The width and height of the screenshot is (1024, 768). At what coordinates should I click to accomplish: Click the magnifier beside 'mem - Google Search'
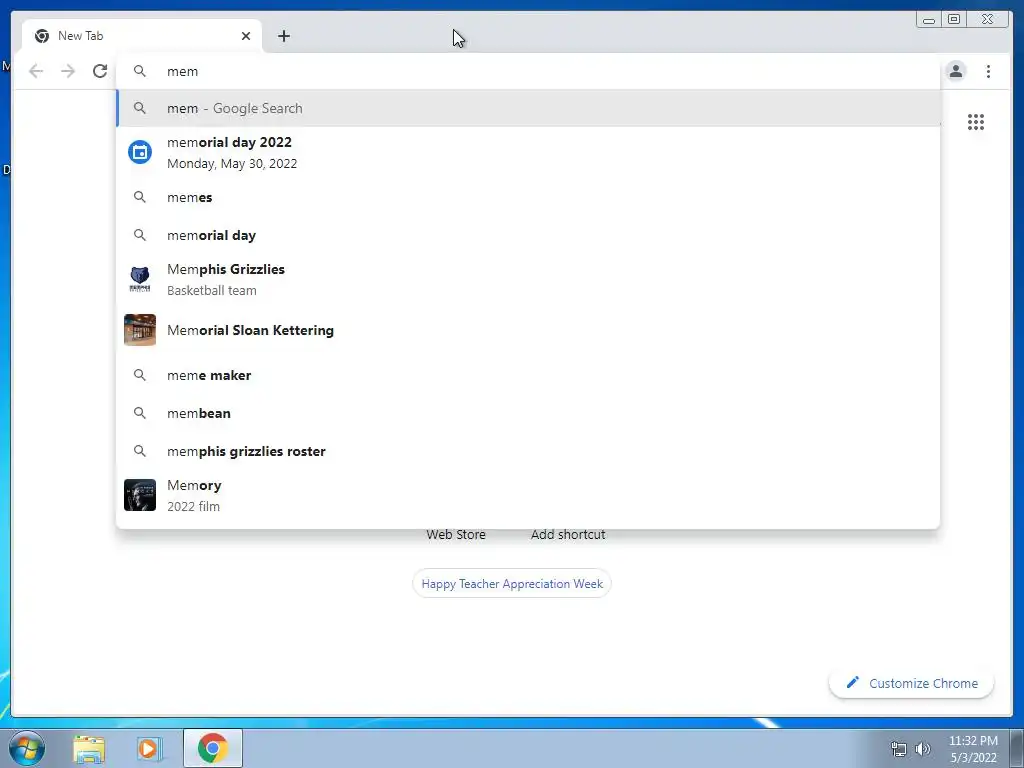(140, 108)
